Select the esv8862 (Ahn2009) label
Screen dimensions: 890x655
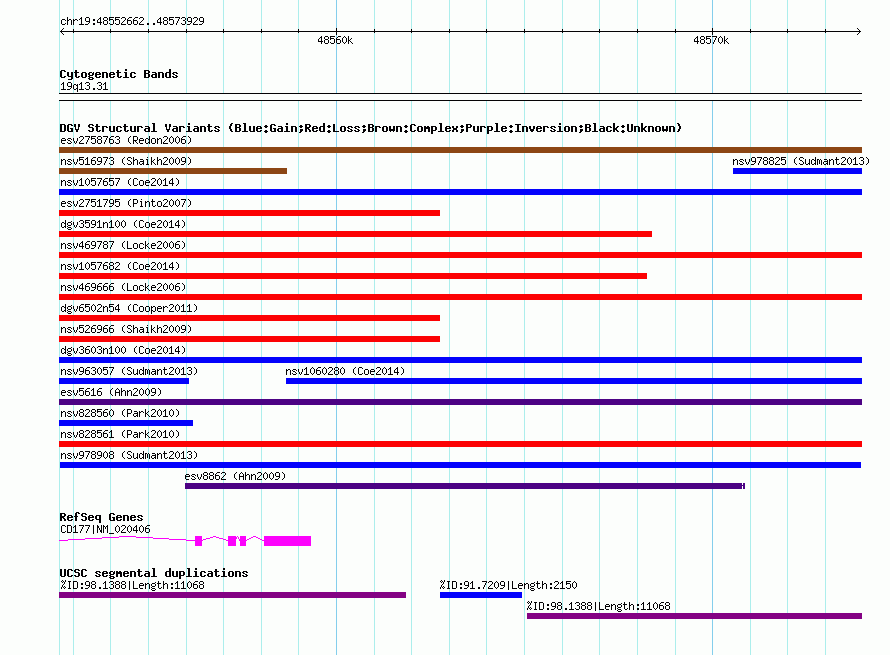[x=235, y=476]
